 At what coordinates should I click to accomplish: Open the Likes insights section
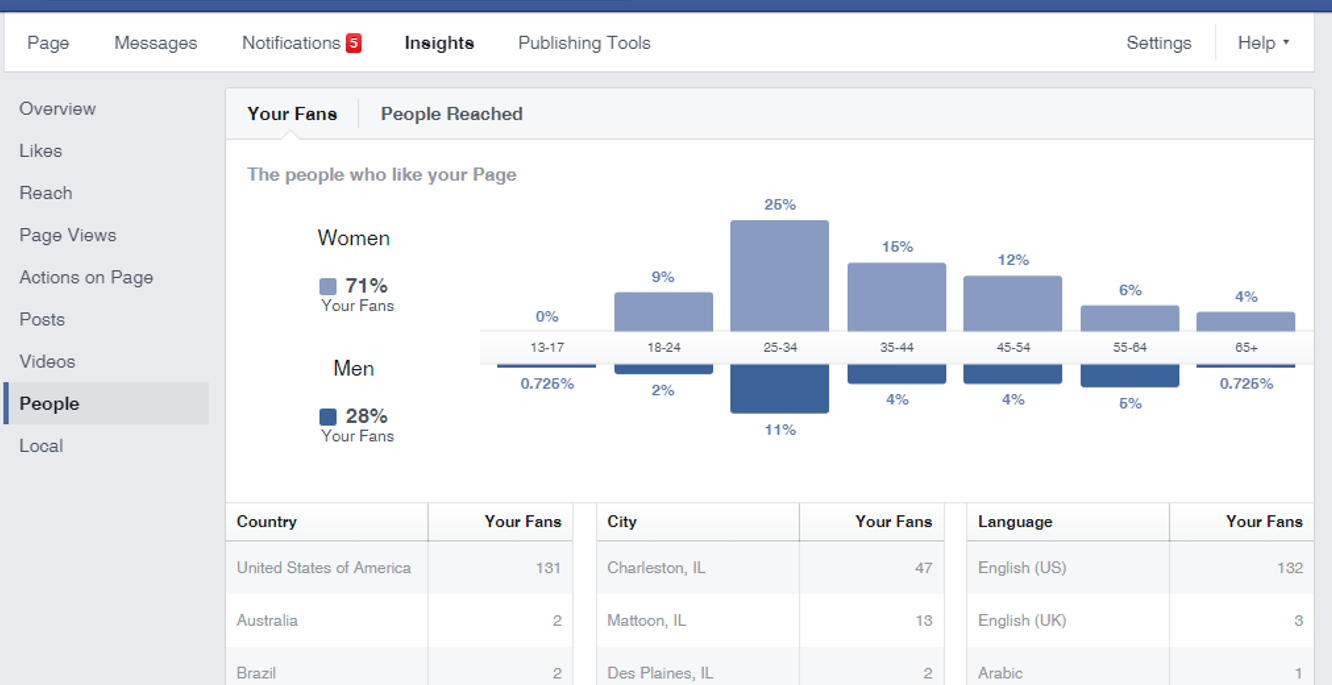point(40,150)
